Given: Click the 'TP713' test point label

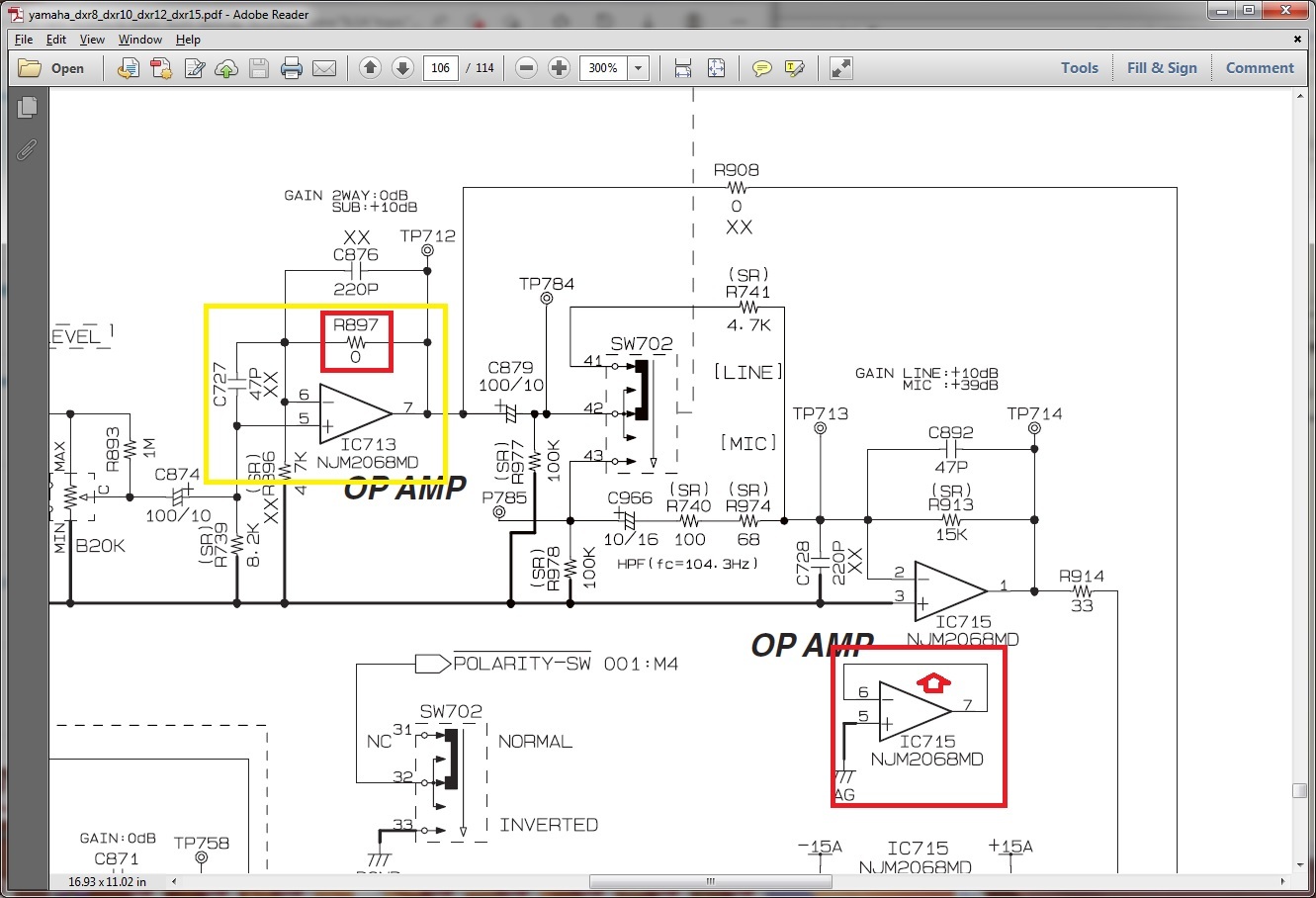Looking at the screenshot, I should [821, 413].
